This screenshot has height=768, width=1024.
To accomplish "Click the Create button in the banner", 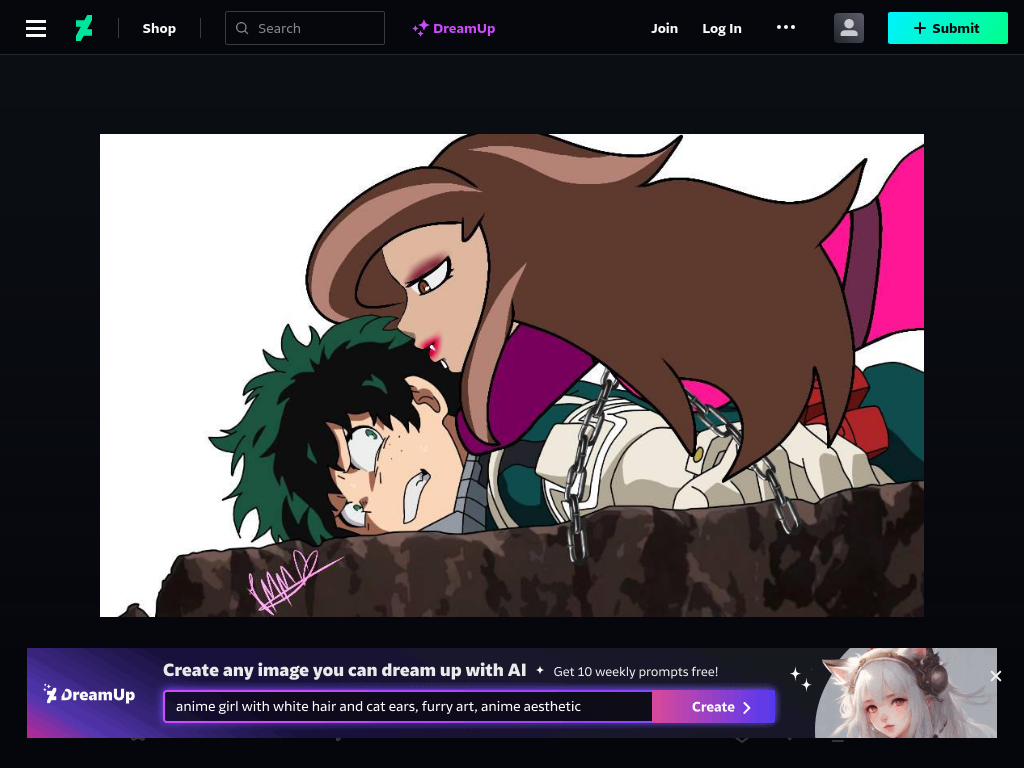I will coord(714,707).
